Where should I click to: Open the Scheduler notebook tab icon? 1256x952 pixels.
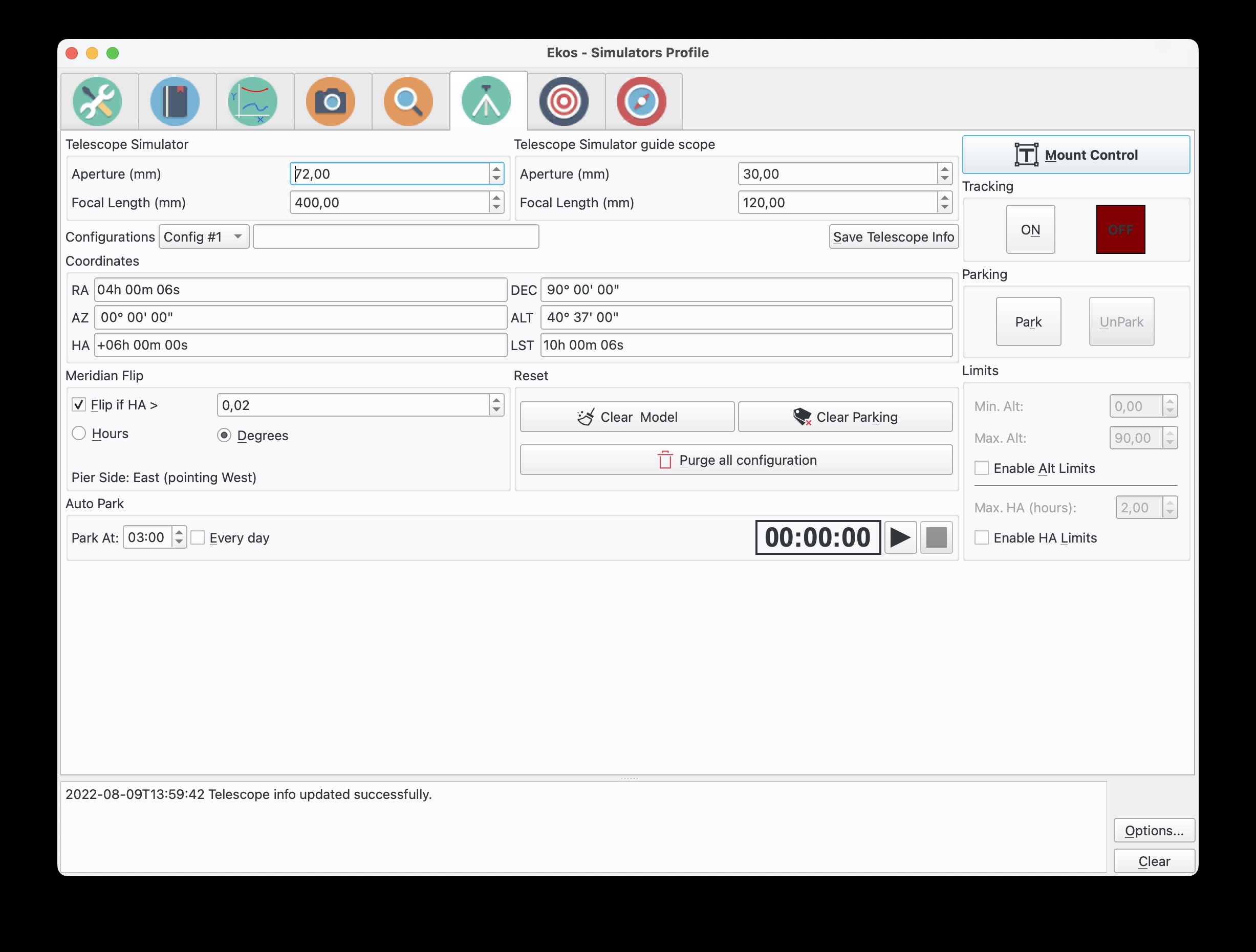175,101
